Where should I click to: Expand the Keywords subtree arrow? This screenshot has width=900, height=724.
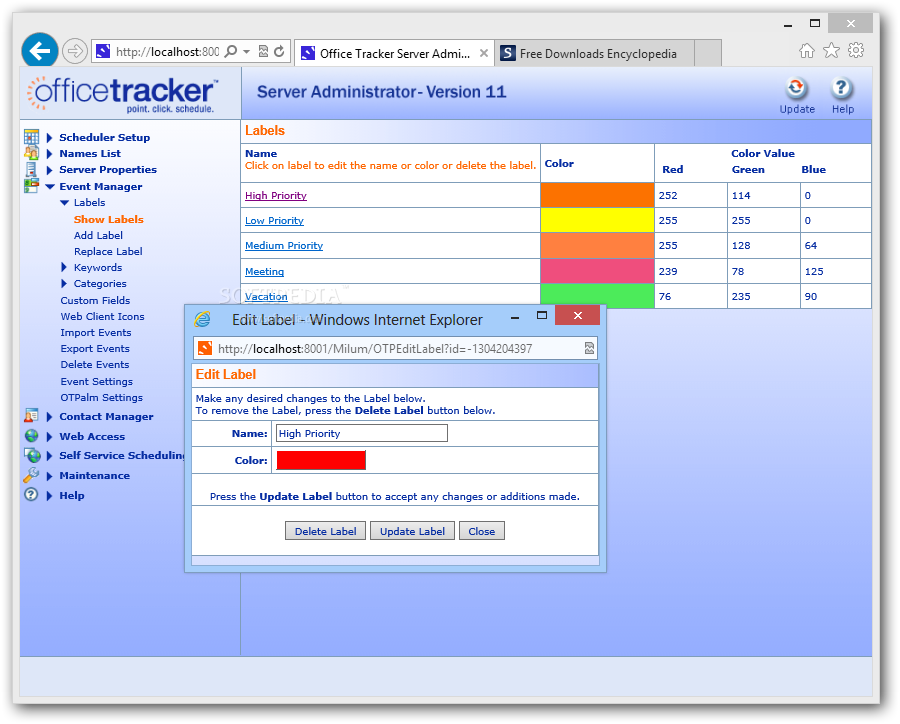coord(64,267)
